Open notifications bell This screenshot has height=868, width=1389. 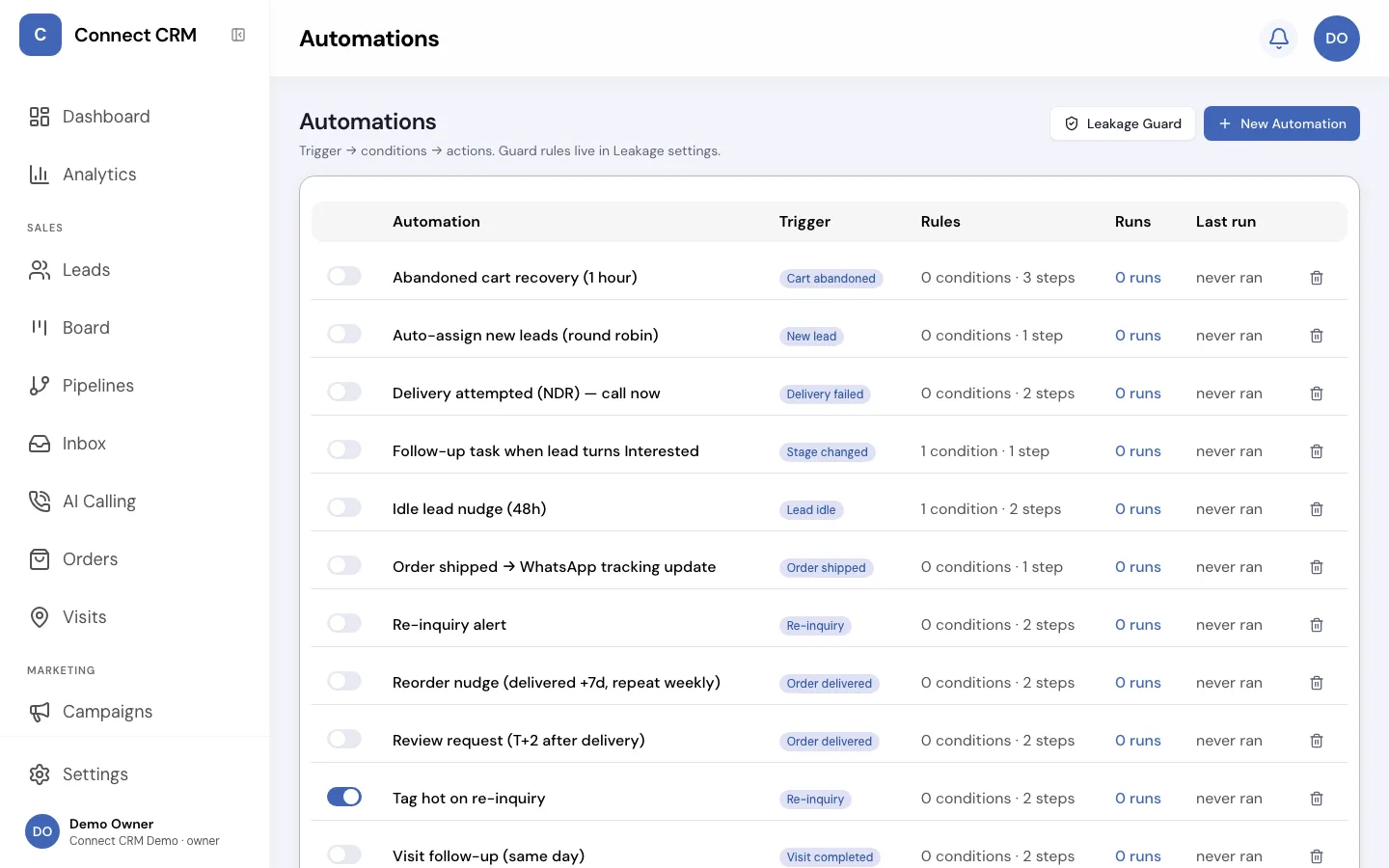[1279, 39]
